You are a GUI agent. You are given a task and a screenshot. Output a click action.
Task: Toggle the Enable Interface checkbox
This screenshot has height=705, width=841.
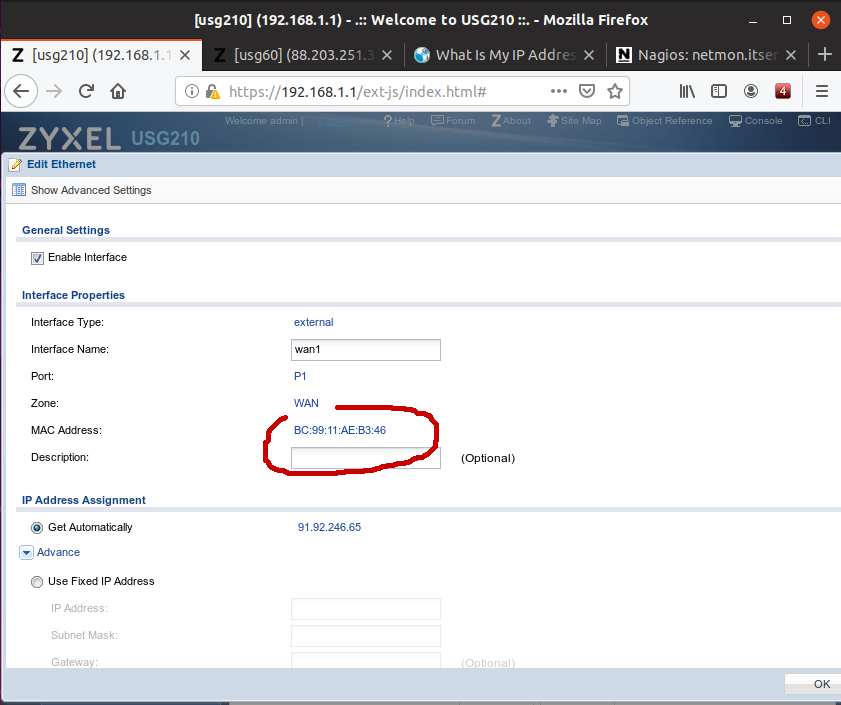pos(37,258)
